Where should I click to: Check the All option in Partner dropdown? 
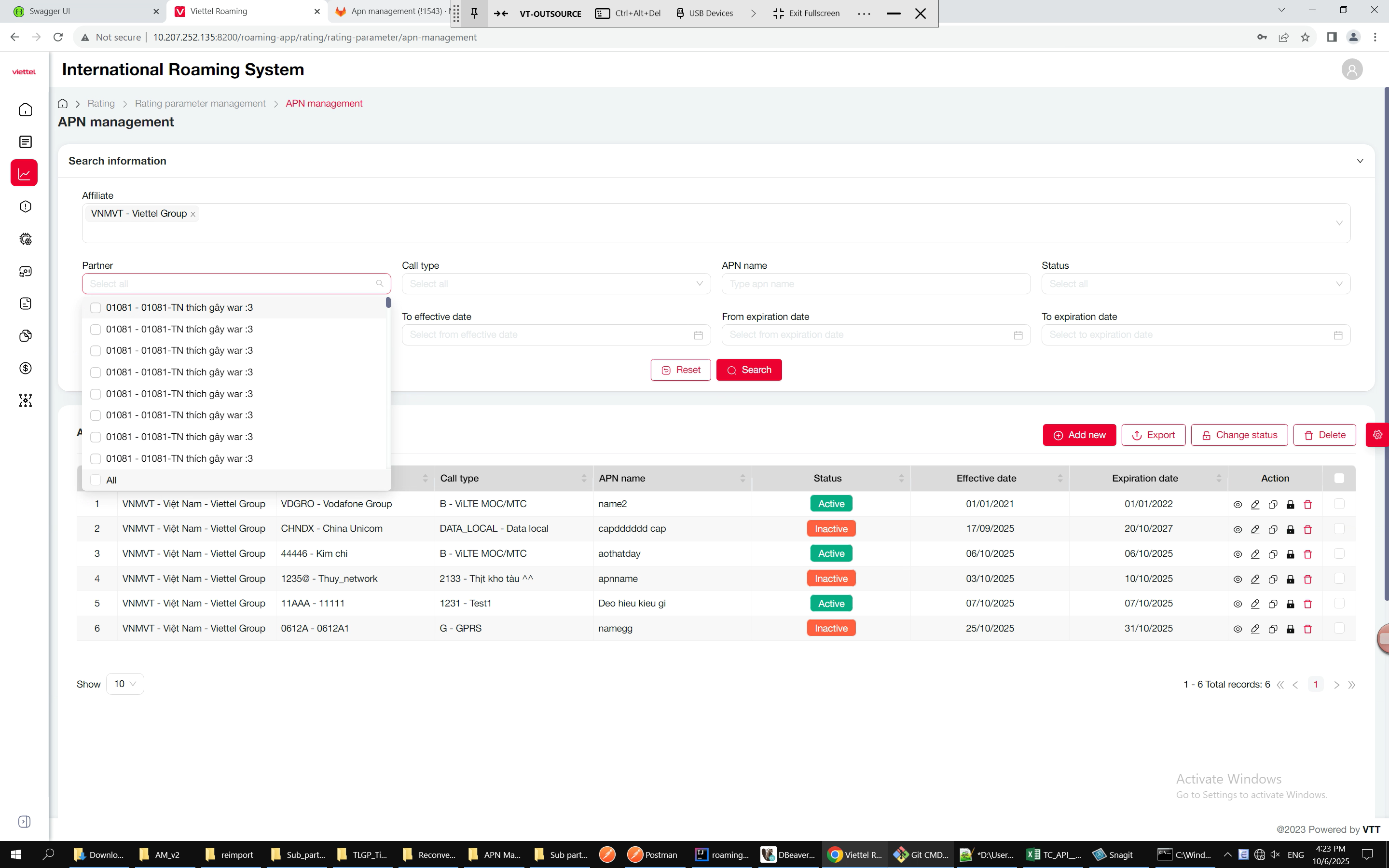[96, 480]
